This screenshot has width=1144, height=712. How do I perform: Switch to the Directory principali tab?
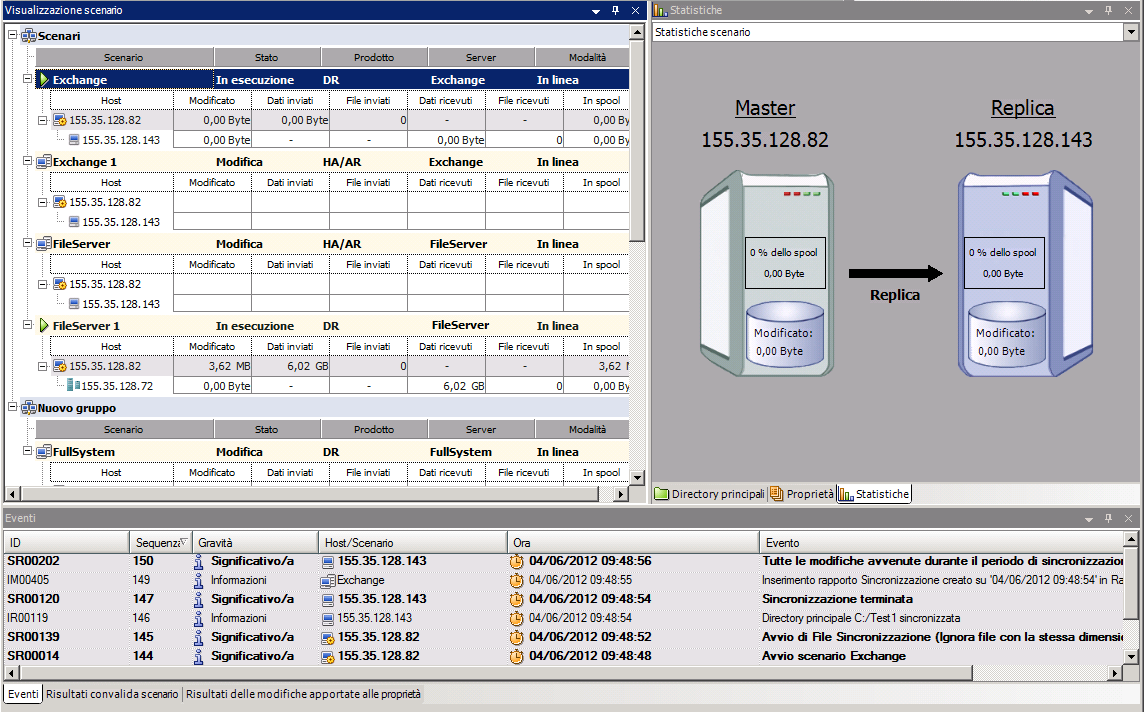(710, 494)
